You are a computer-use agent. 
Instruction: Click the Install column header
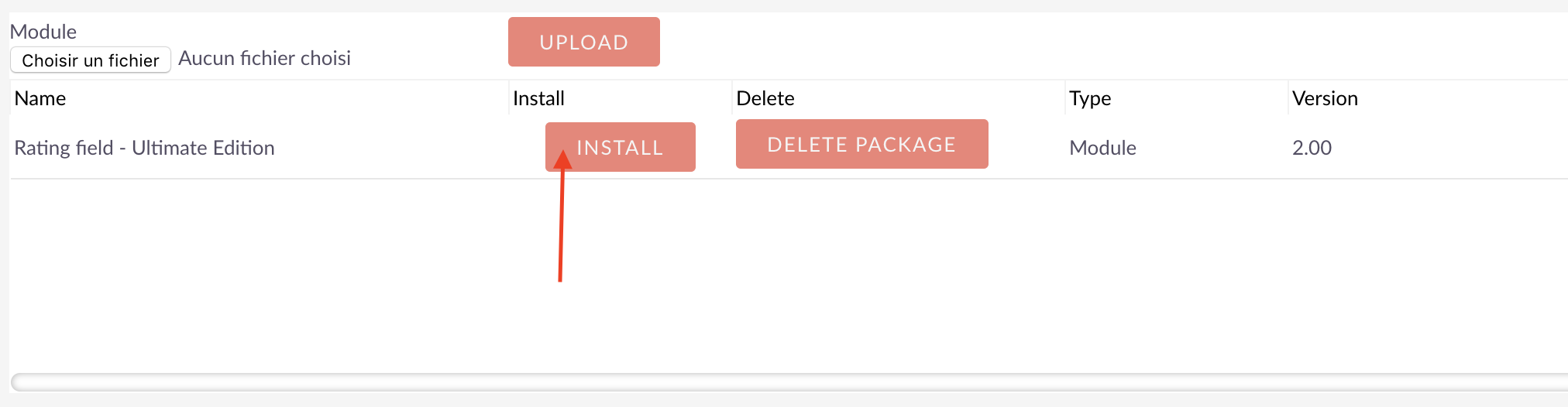[538, 98]
